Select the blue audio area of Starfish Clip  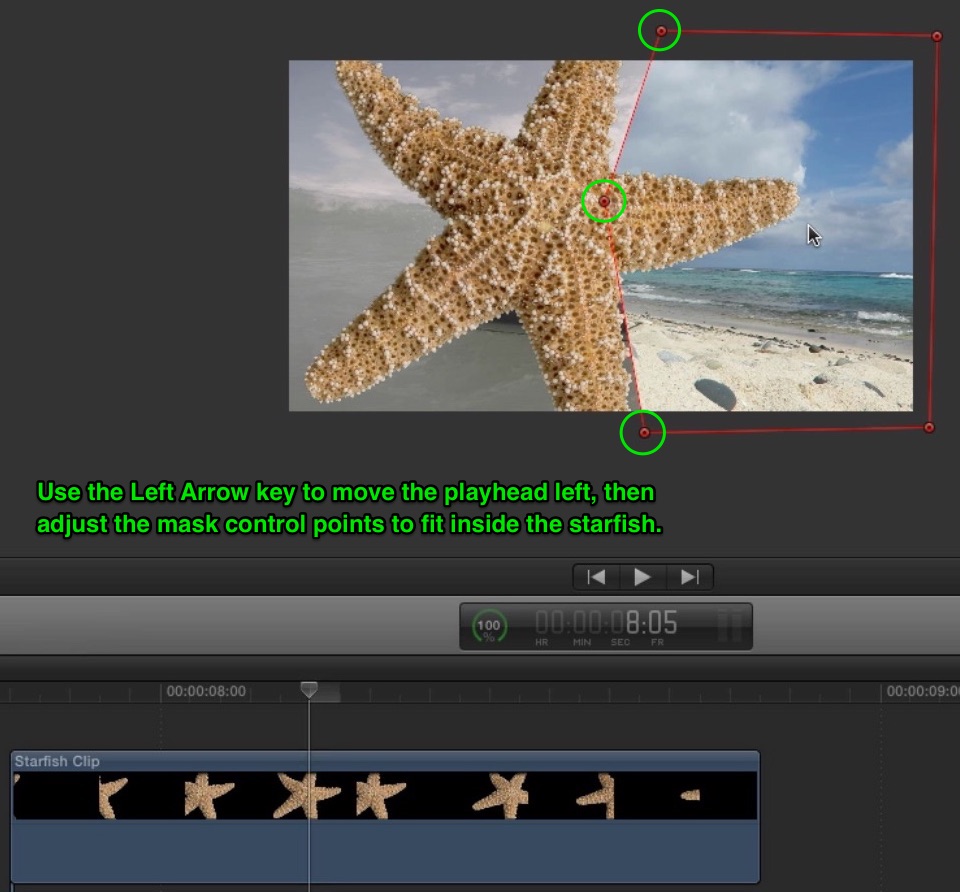(x=386, y=851)
